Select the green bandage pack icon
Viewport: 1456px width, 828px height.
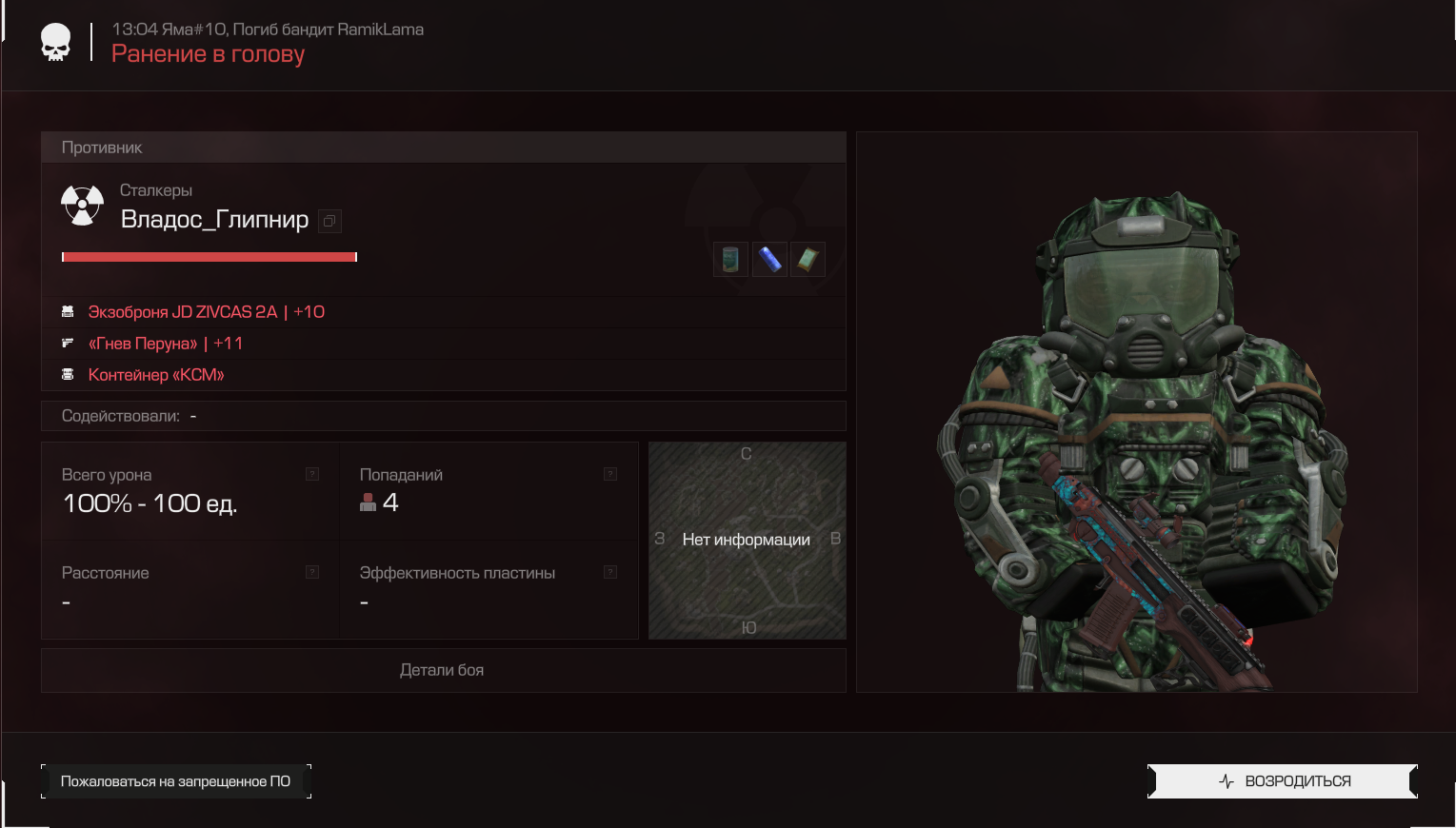tap(808, 259)
